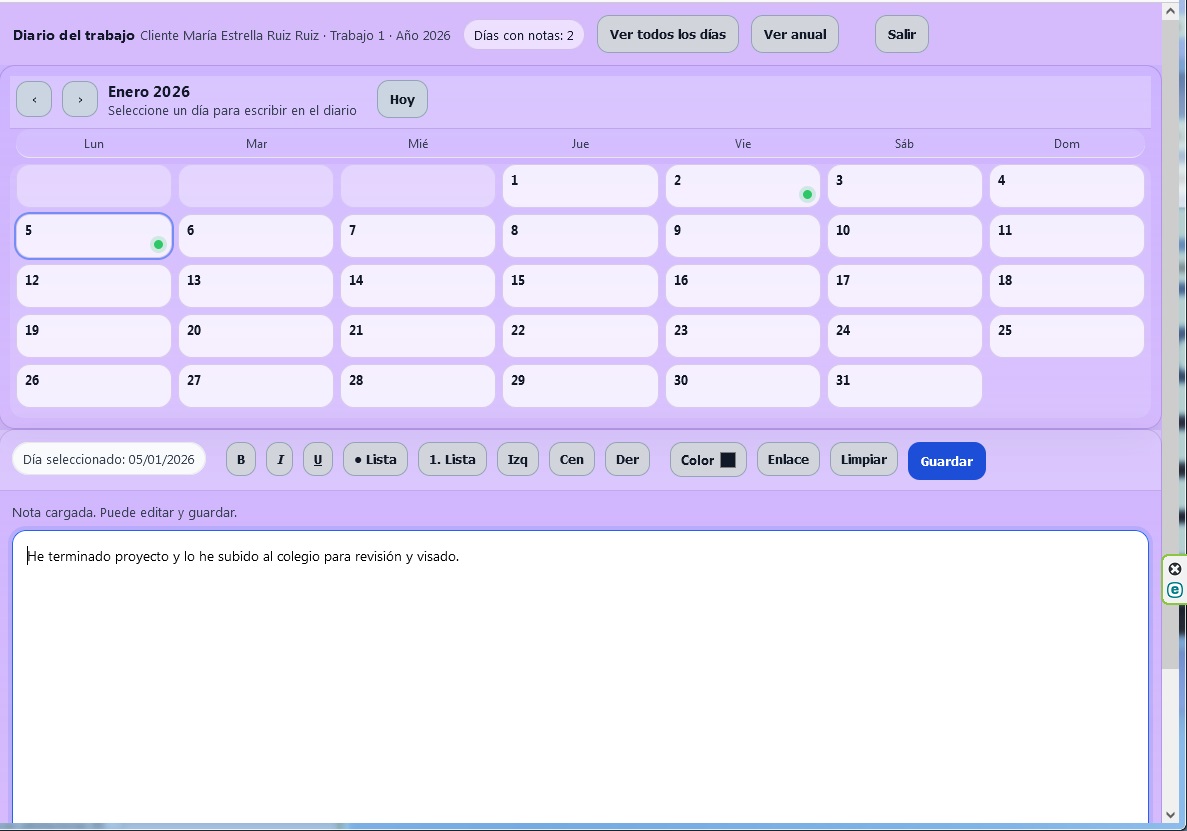Clear formatting with Limpiar button
Screen dimensions: 1187x831
[863, 460]
